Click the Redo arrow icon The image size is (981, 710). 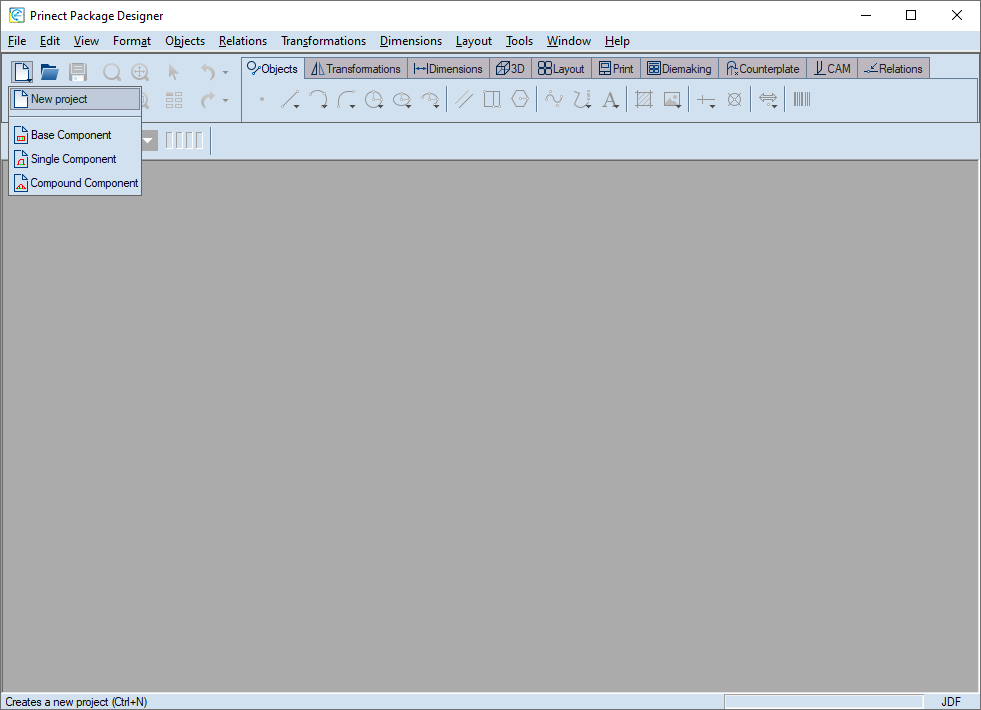click(x=208, y=99)
